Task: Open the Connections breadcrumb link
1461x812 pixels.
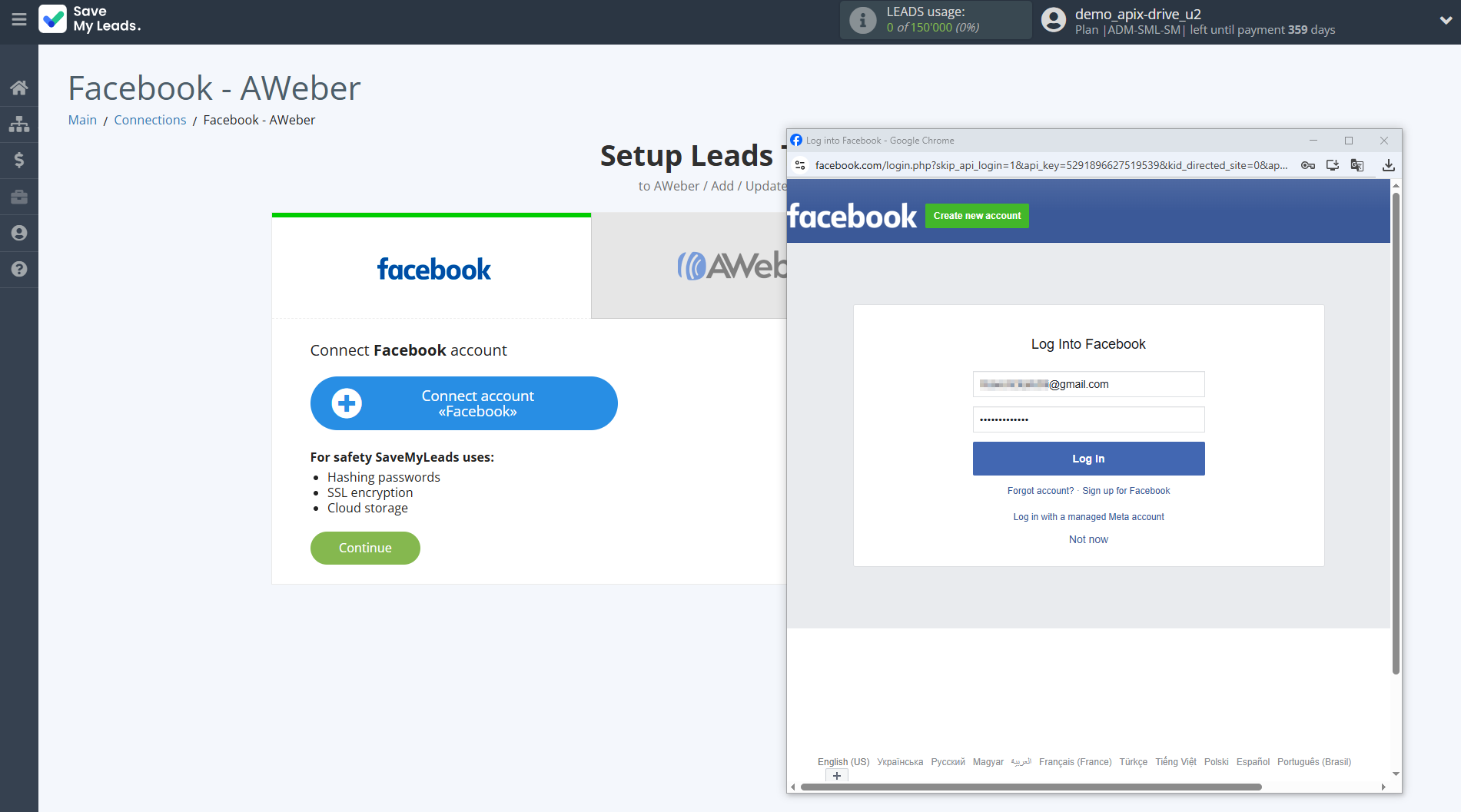Action: pos(150,120)
